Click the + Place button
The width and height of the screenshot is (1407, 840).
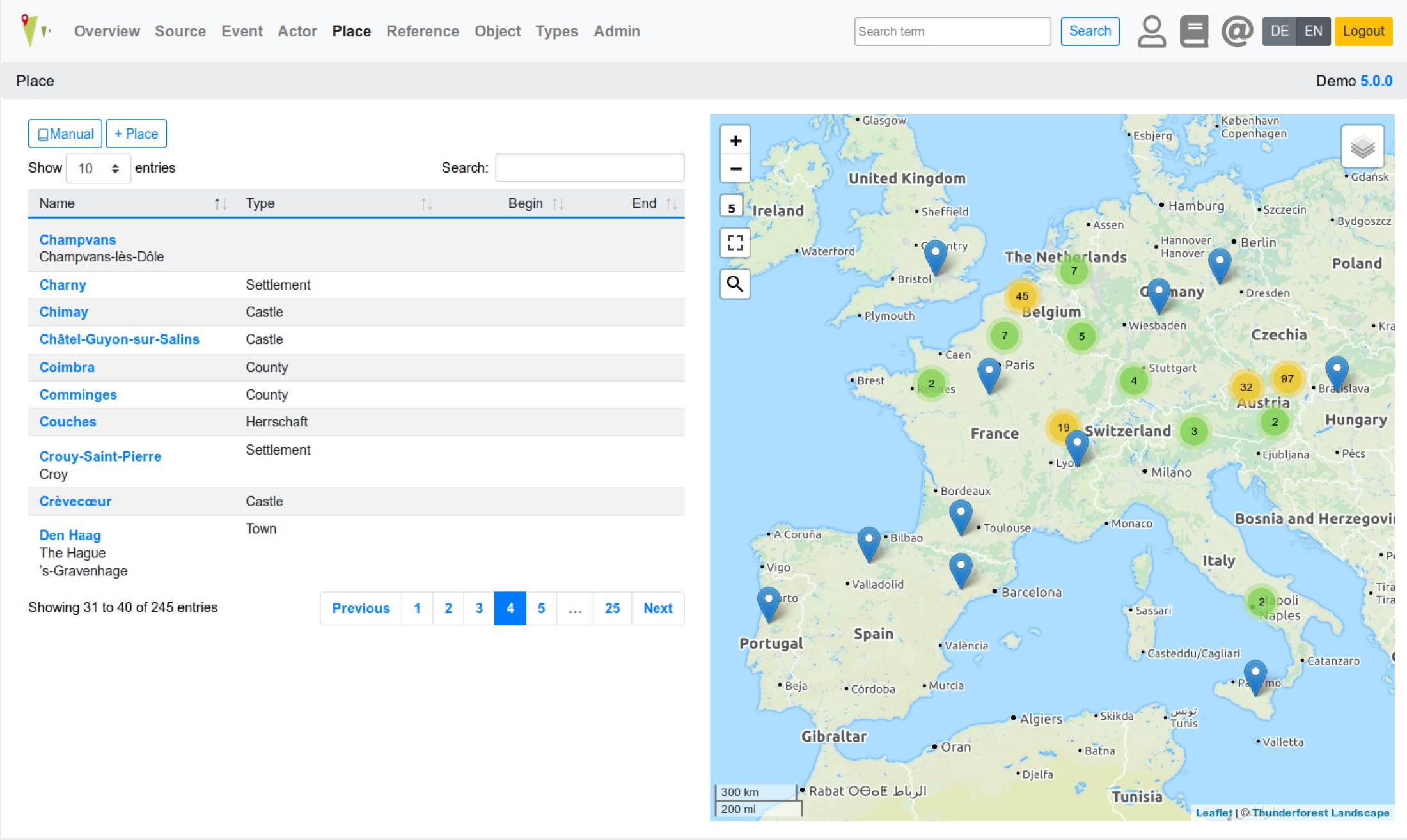click(x=136, y=134)
